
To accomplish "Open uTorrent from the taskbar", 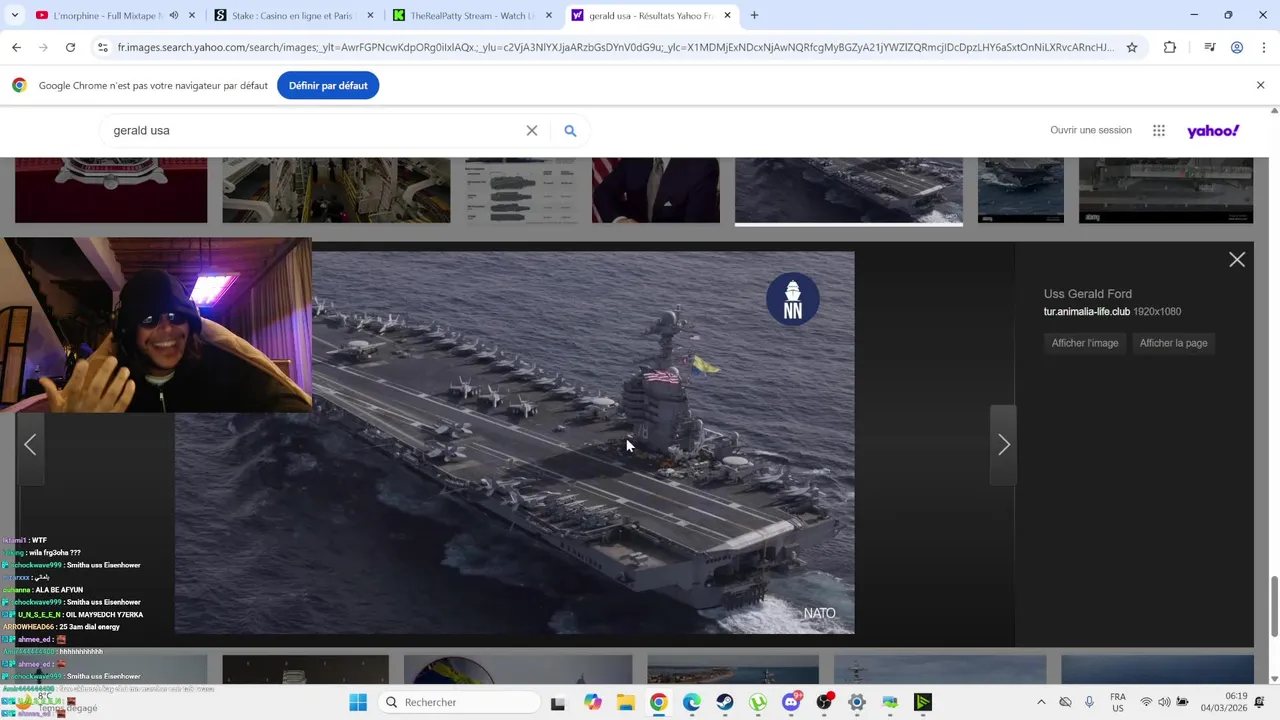I will point(758,702).
